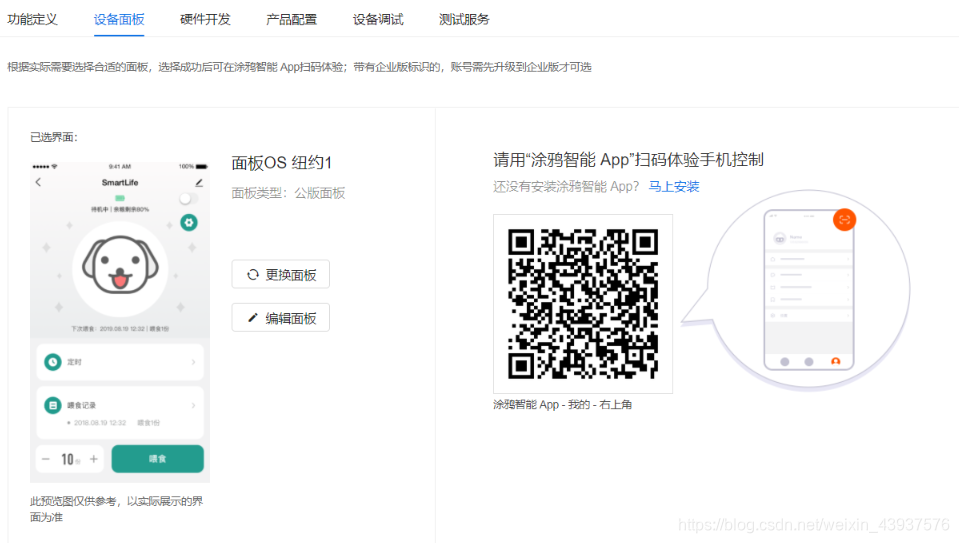Click the 面板类型: 公版面板 text
The image size is (959, 543).
coord(289,193)
